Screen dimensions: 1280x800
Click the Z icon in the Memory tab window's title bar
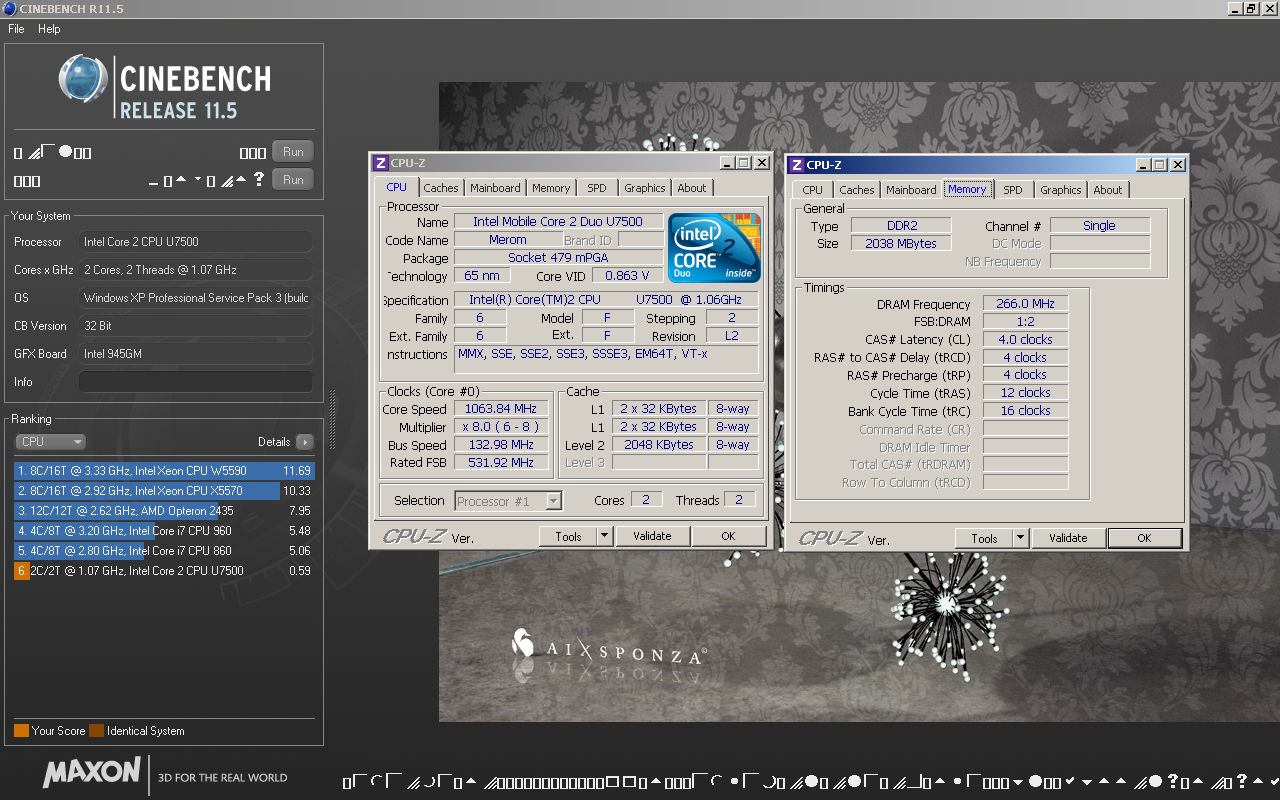pyautogui.click(x=797, y=165)
